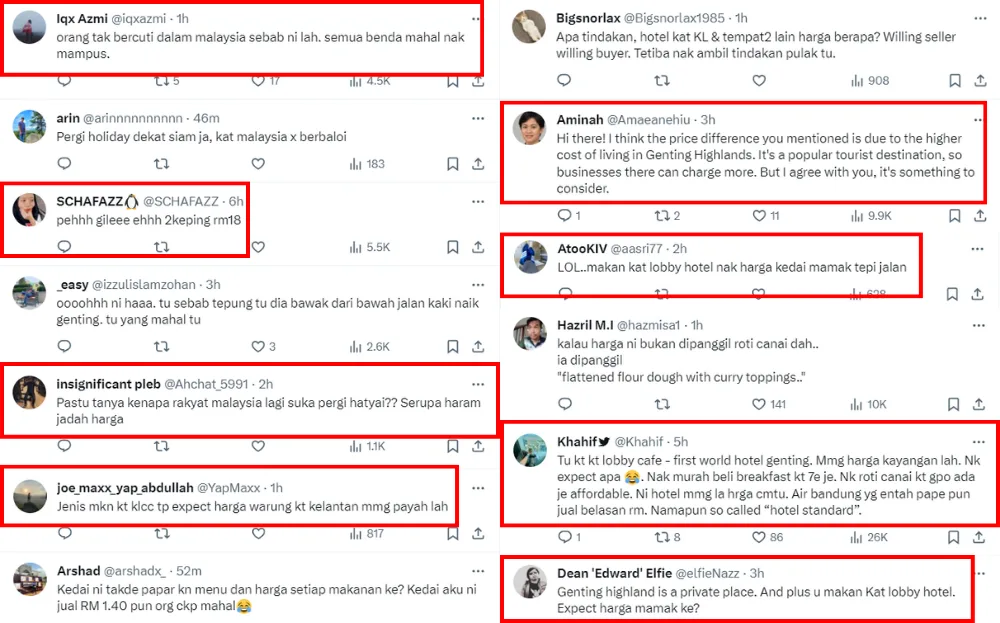
Task: Open more options on Bigsnorlax's tweet
Action: pos(980,18)
